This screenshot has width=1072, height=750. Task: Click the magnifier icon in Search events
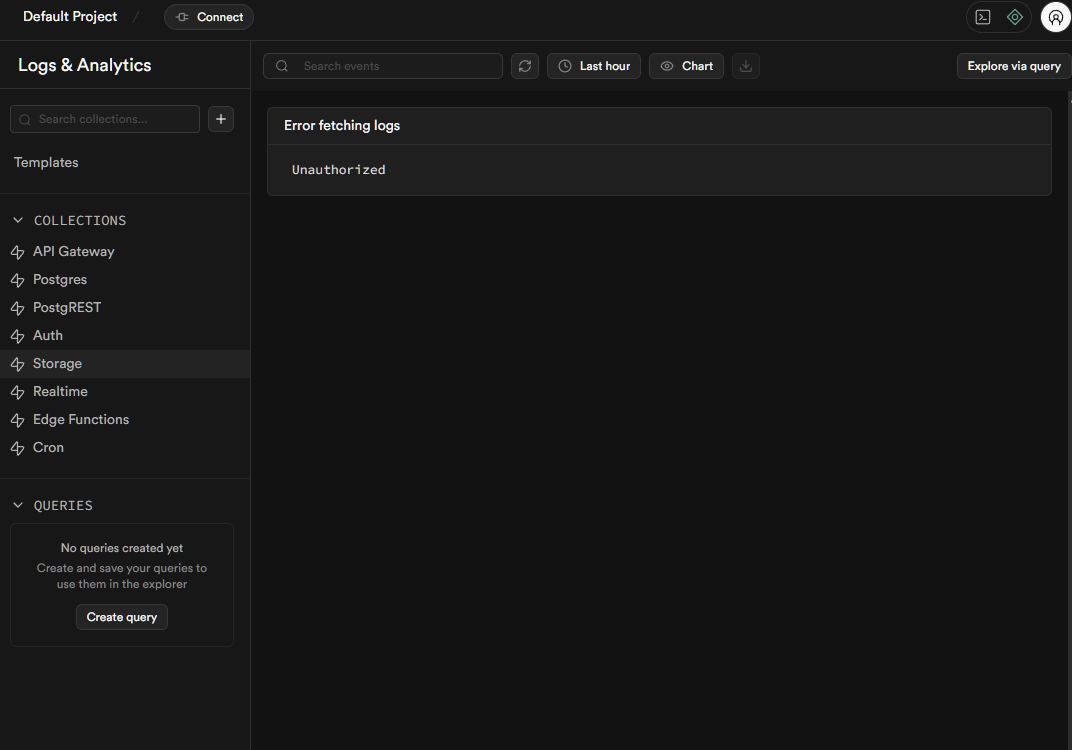point(282,66)
